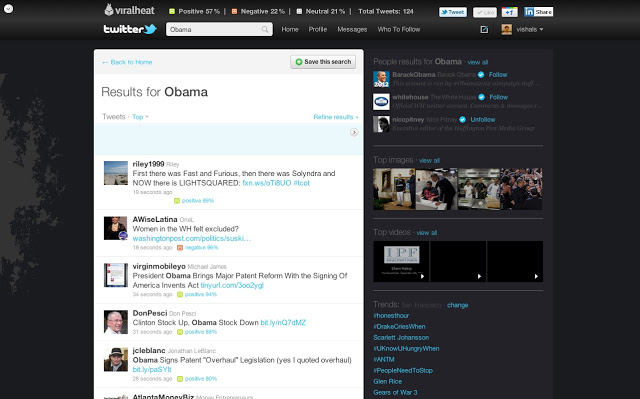Expand the Refine results option
Screen dimensions: 640x399
pos(336,117)
